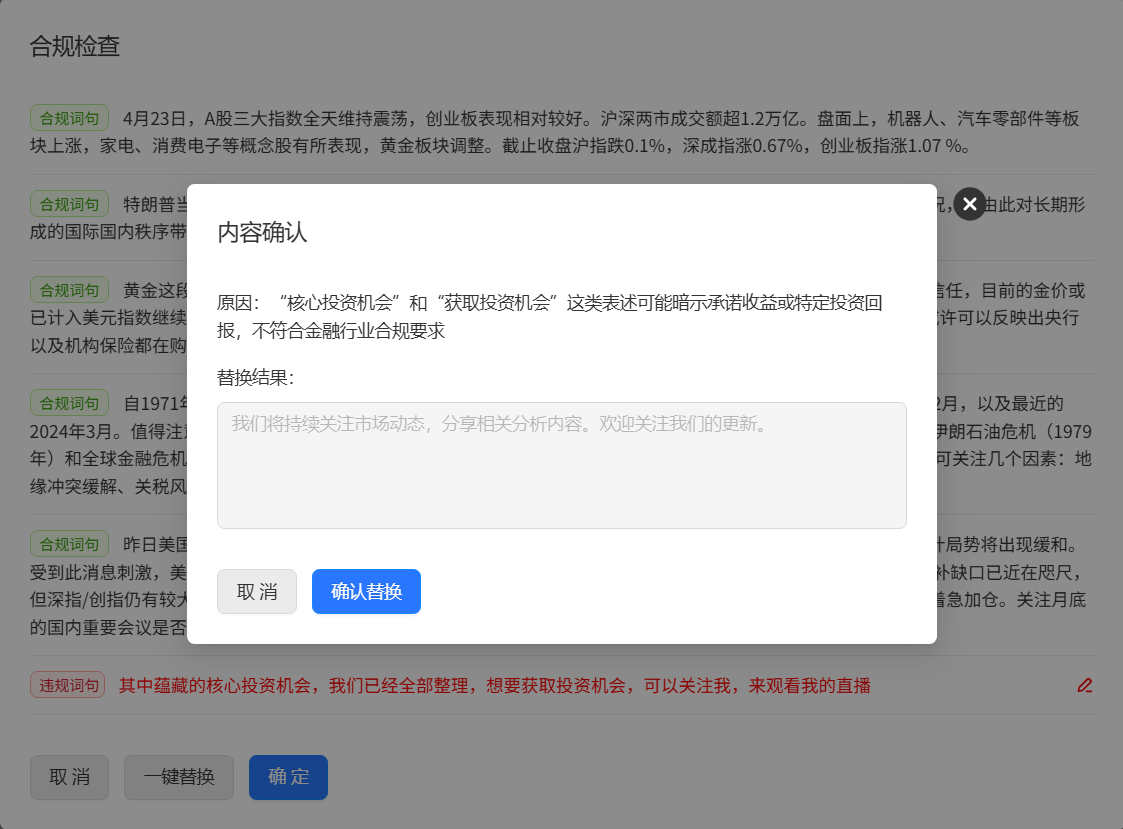Click the 原因 explanation text in dialog
This screenshot has height=829, width=1123.
pos(550,316)
